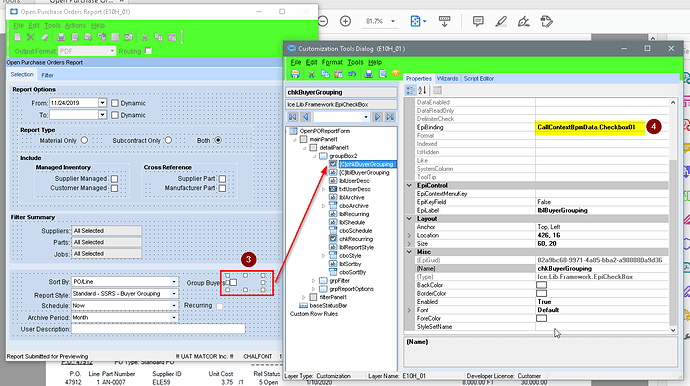Go to the next control arrow
The width and height of the screenshot is (690, 386).
[x=377, y=117]
